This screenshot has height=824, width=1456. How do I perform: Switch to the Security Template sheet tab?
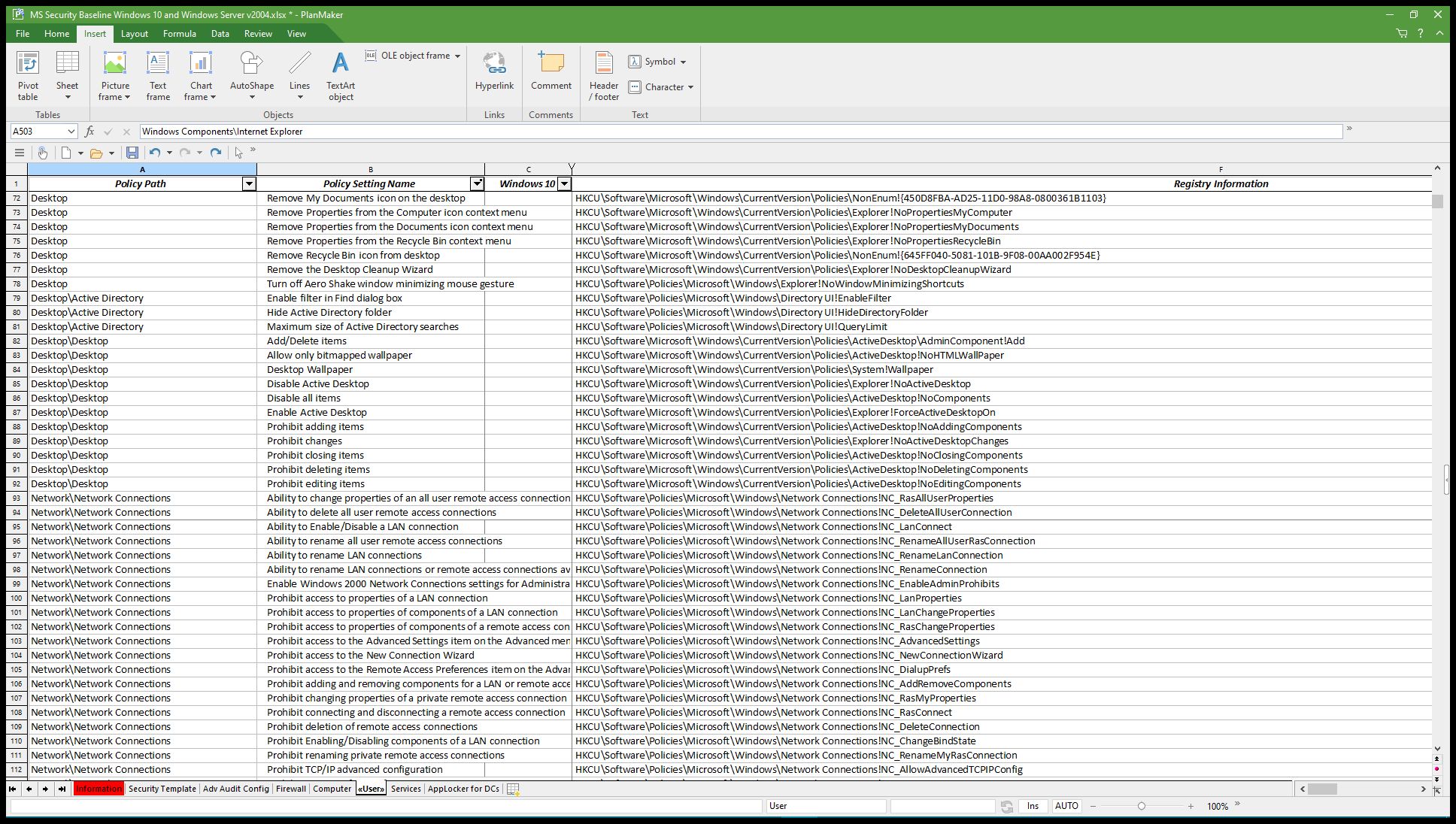click(162, 789)
